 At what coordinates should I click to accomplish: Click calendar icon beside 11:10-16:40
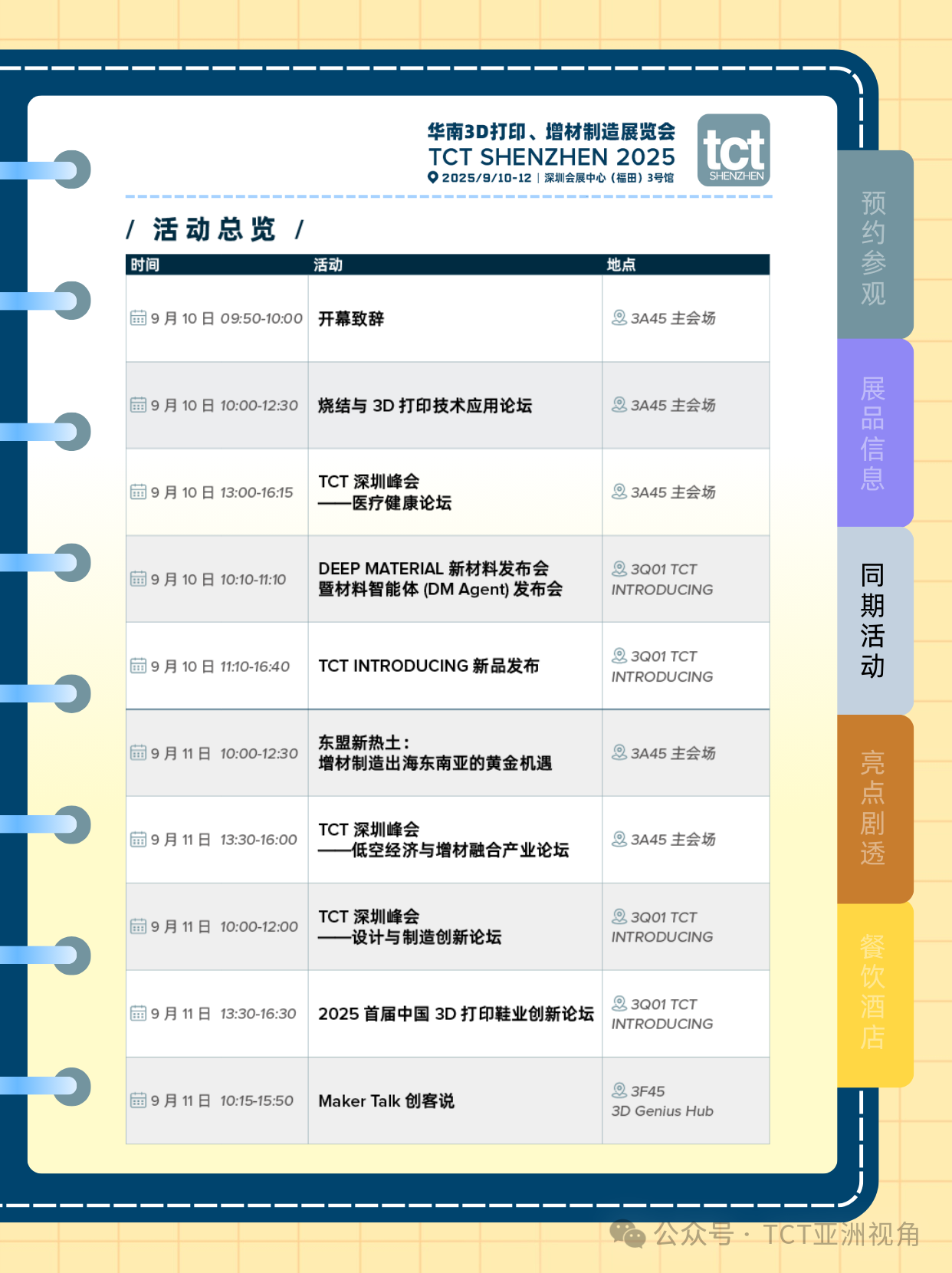(138, 666)
